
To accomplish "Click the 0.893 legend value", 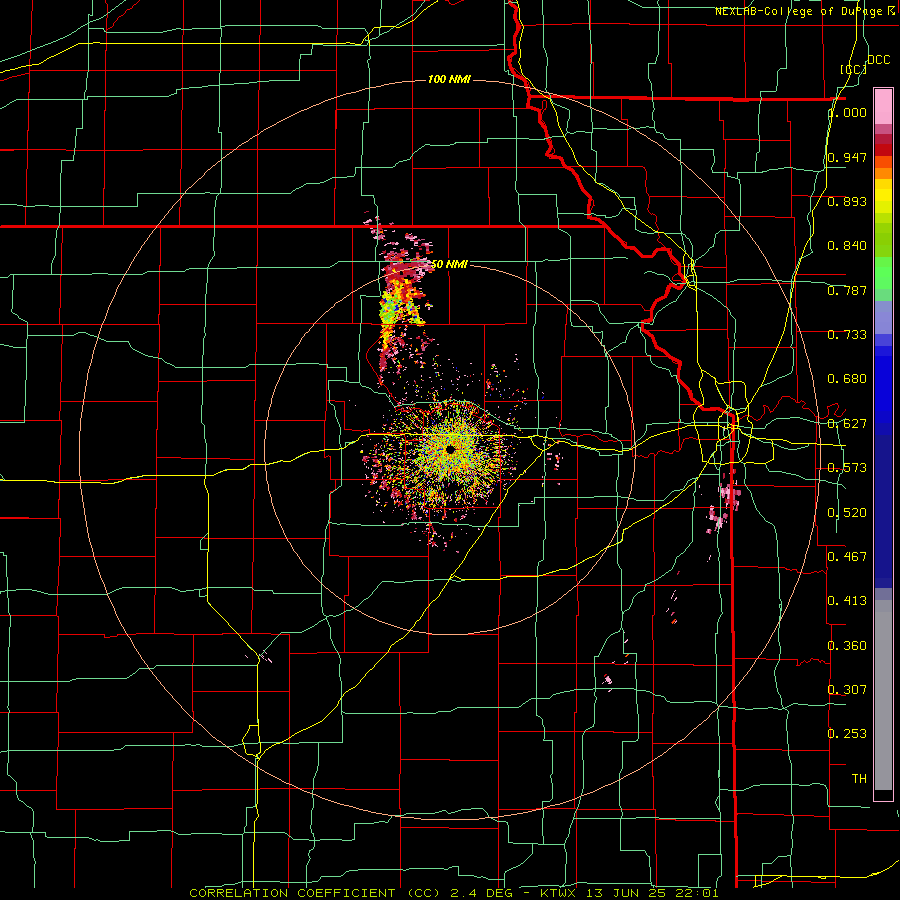I will [x=847, y=201].
